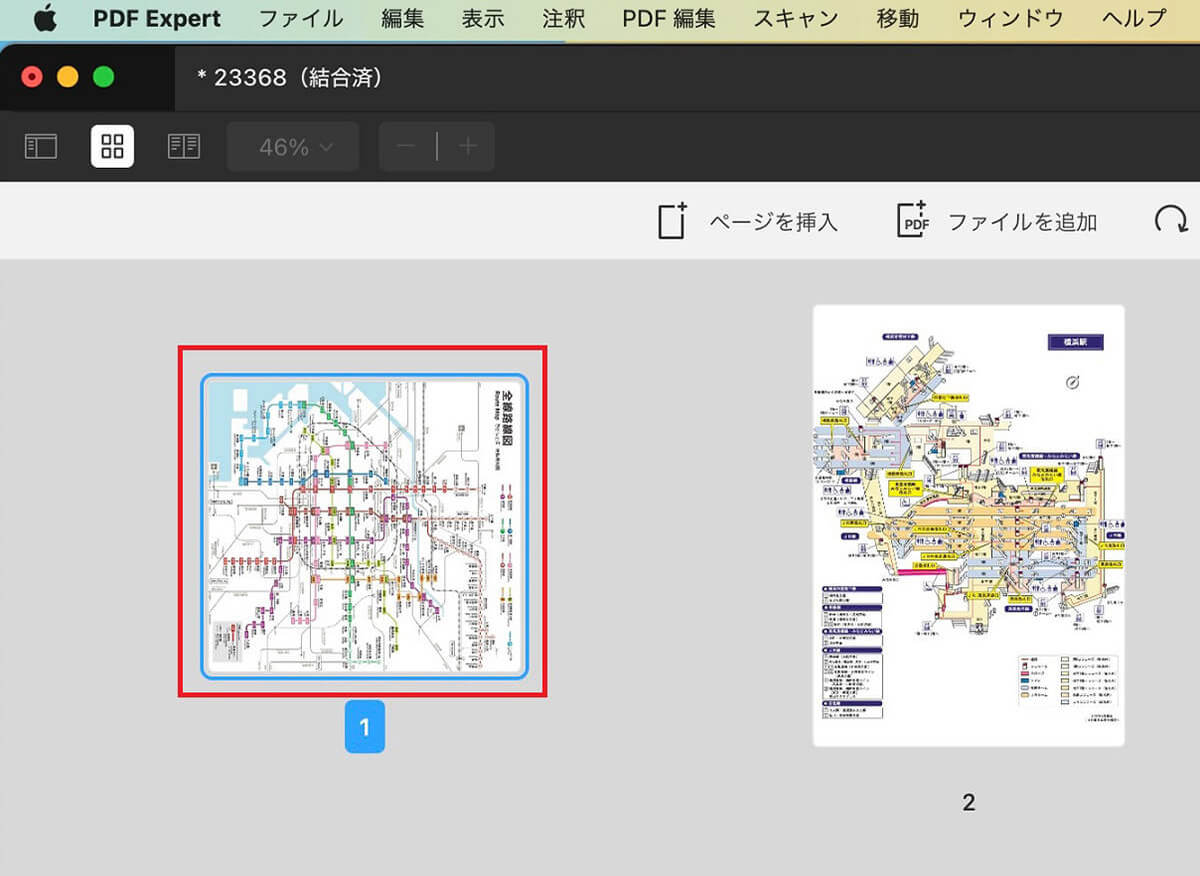Open the 表示 menu

tap(483, 18)
